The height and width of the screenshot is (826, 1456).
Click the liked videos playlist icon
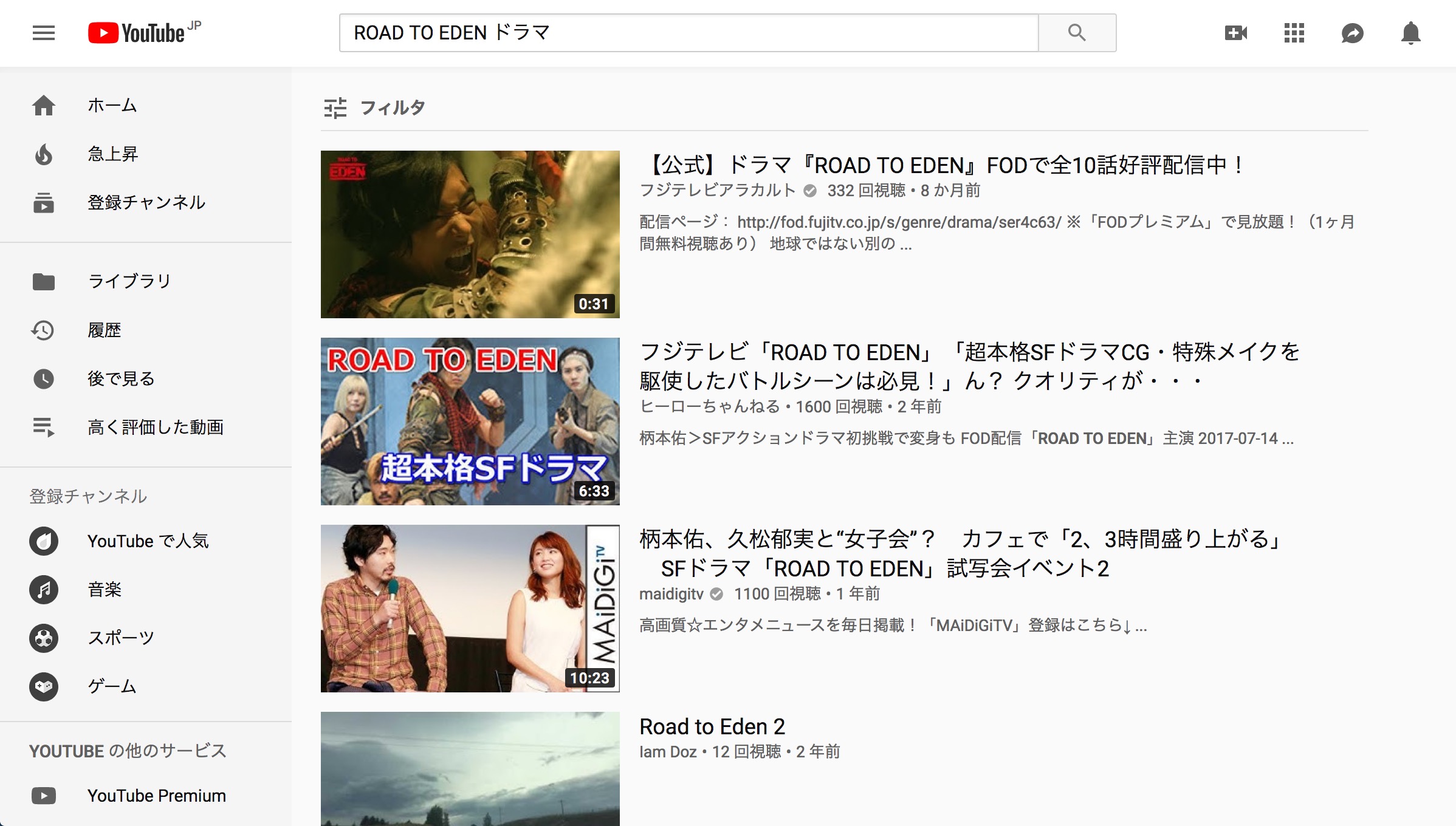coord(44,428)
